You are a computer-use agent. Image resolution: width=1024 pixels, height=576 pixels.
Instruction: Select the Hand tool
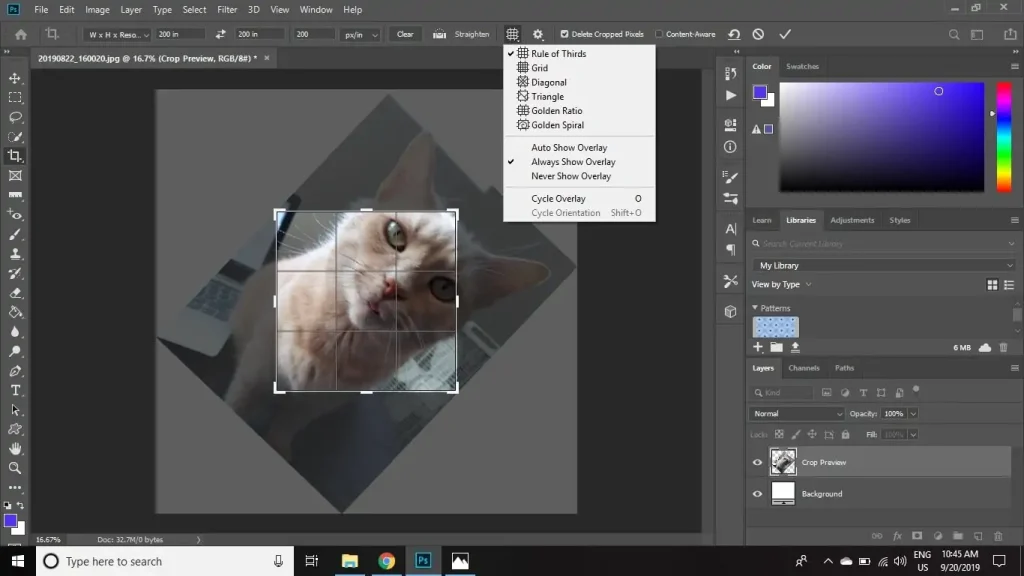point(15,449)
